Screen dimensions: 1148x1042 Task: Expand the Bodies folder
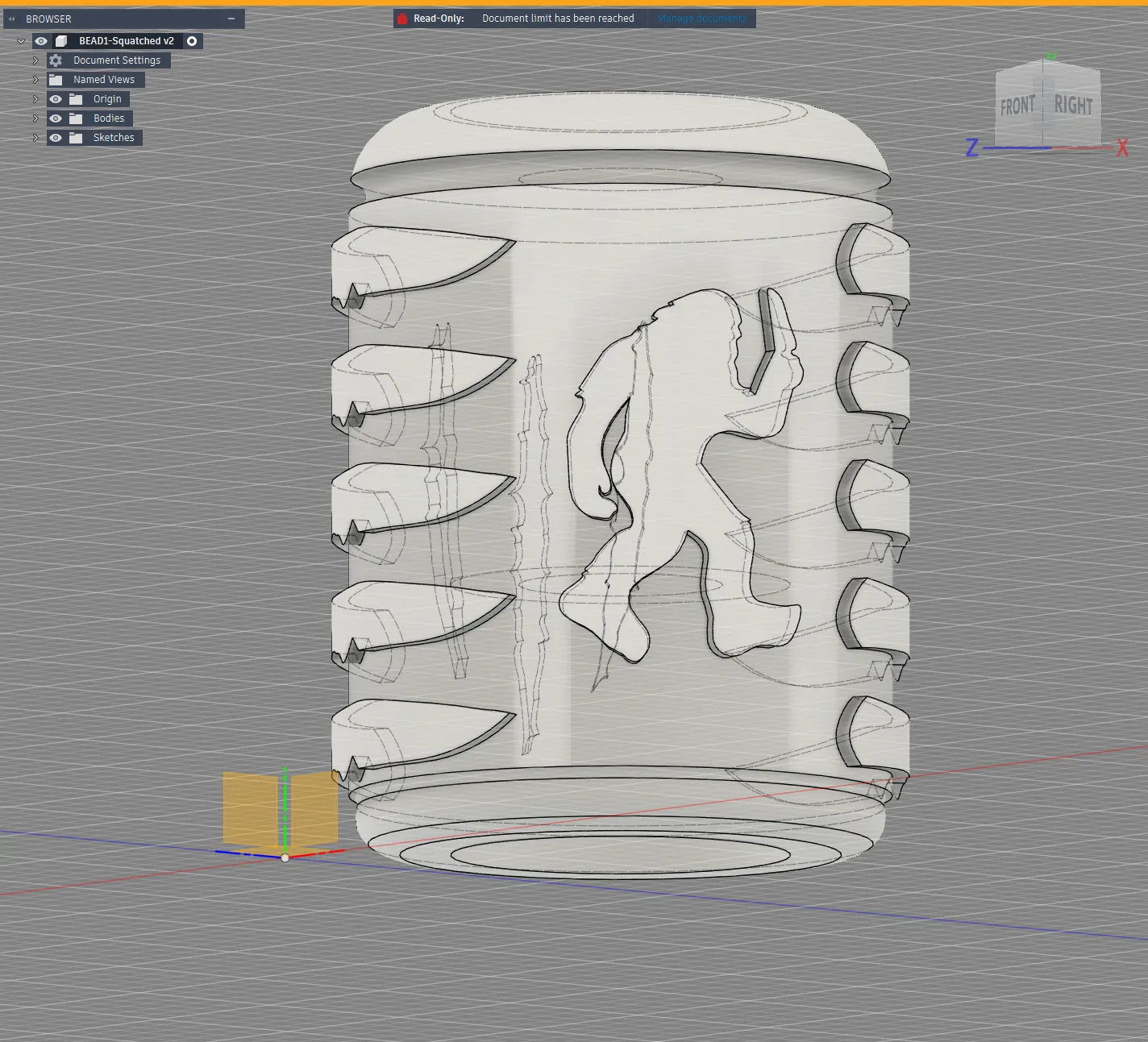[x=35, y=118]
